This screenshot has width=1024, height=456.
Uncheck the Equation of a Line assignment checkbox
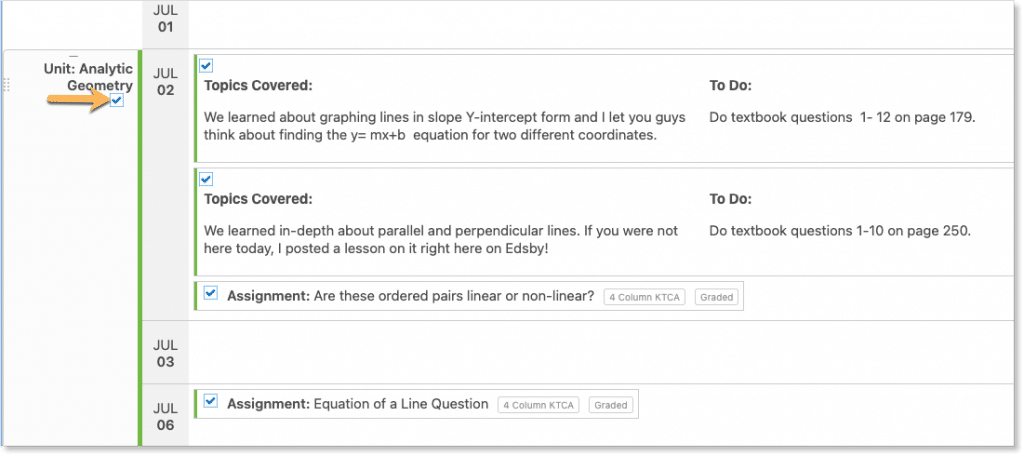pyautogui.click(x=210, y=402)
